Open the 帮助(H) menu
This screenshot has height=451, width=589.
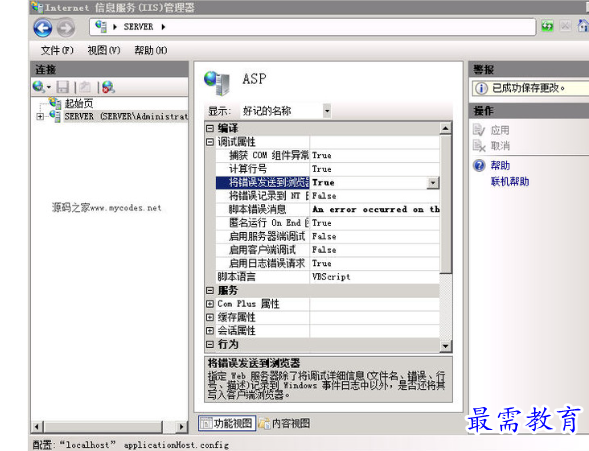coord(151,50)
